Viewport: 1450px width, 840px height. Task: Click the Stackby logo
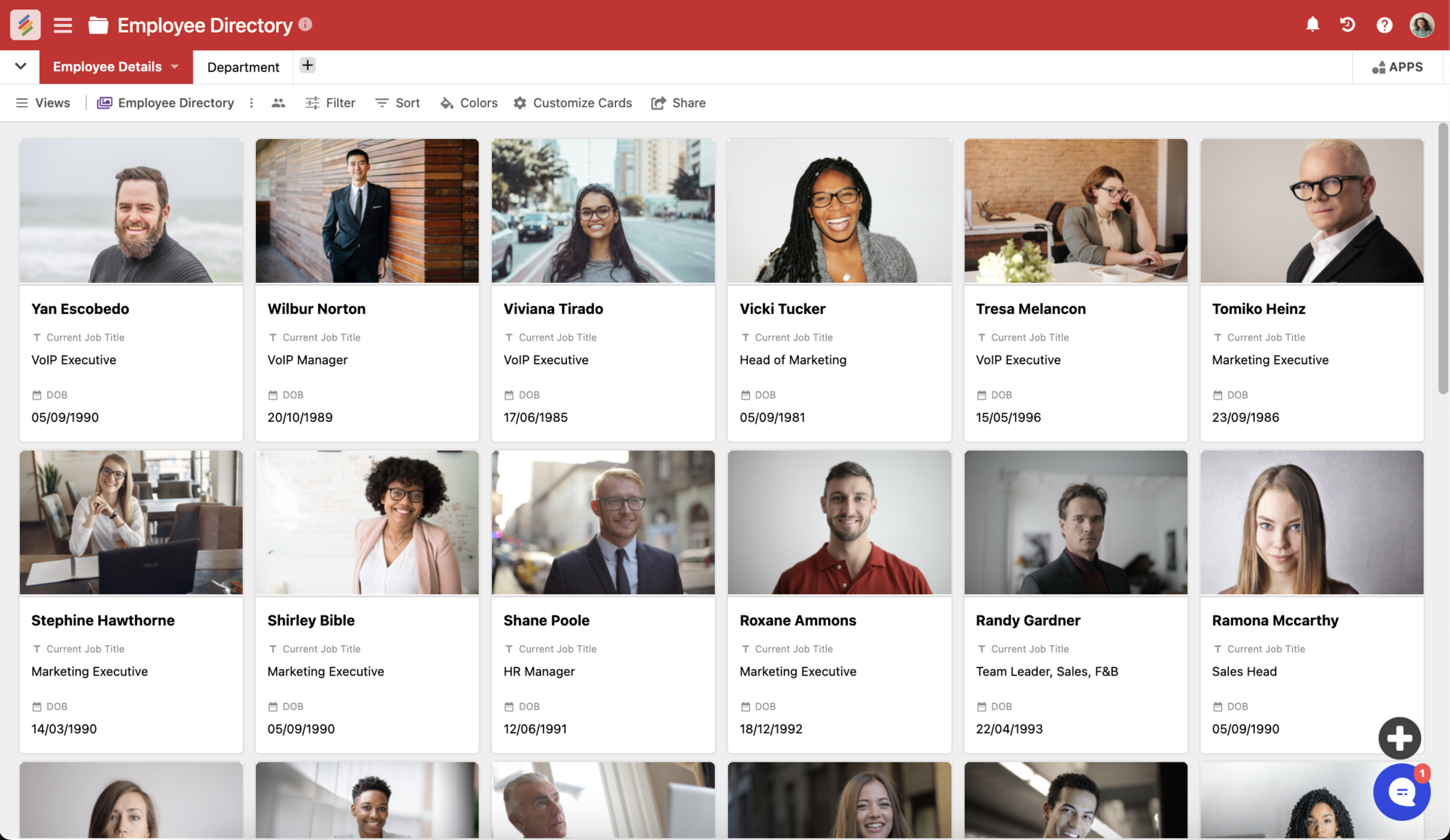[24, 25]
